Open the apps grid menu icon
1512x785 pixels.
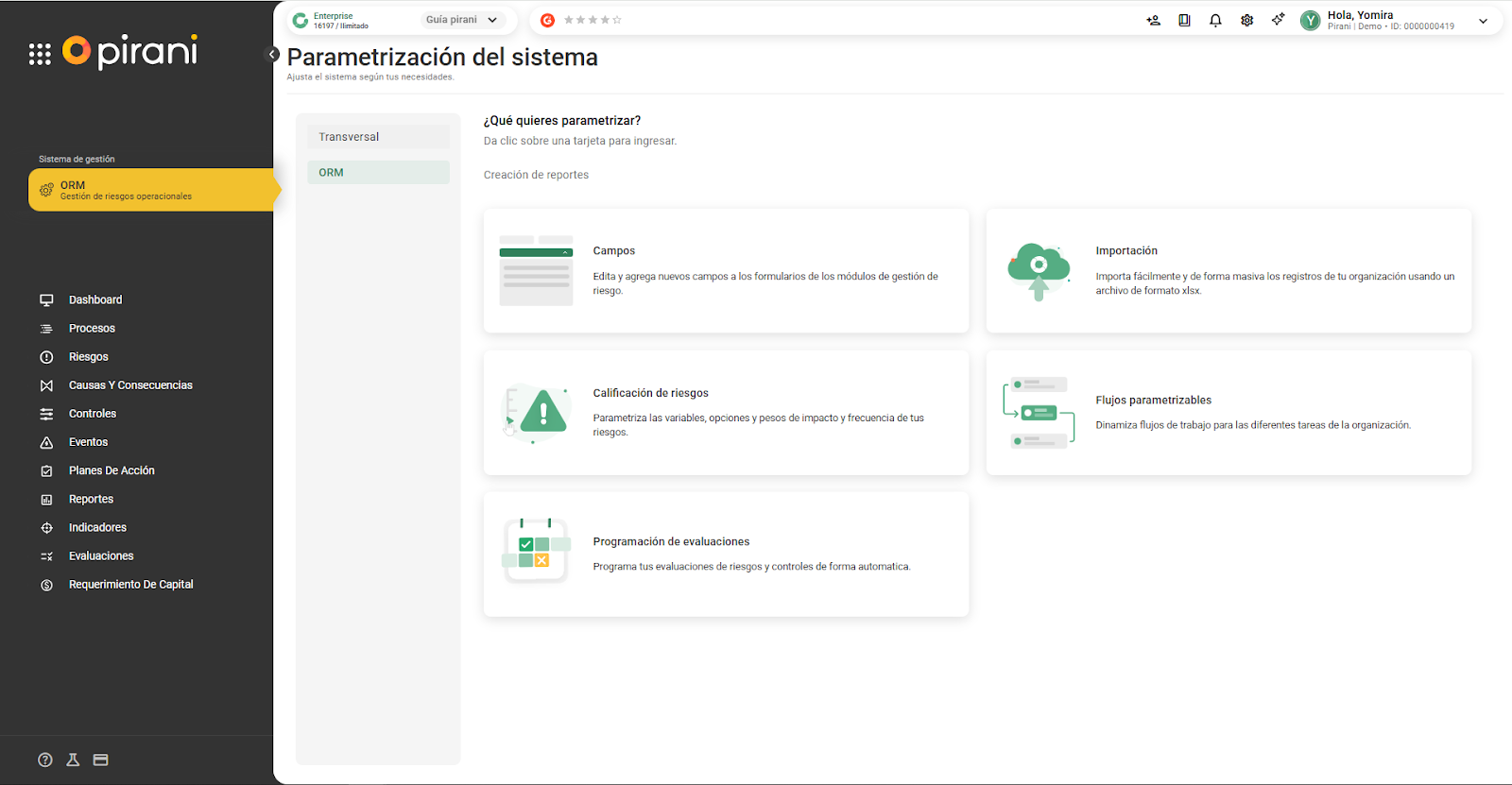(40, 55)
